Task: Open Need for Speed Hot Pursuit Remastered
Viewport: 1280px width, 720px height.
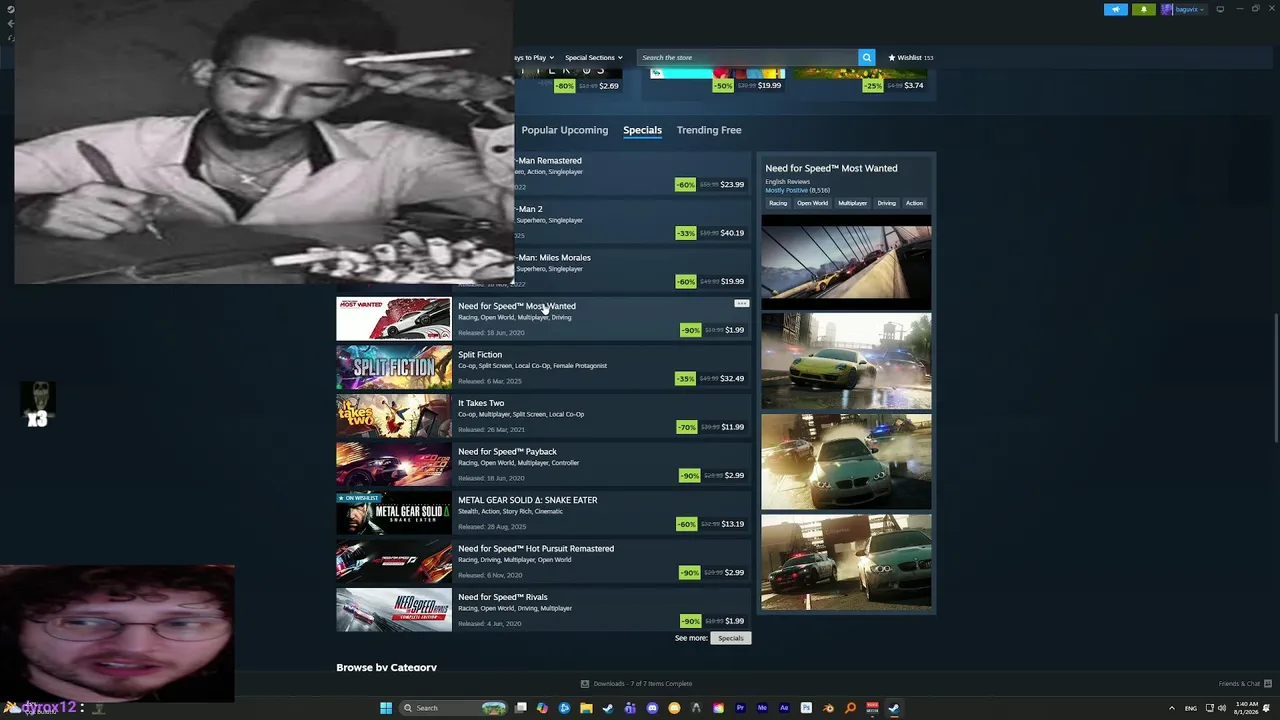Action: point(544,561)
